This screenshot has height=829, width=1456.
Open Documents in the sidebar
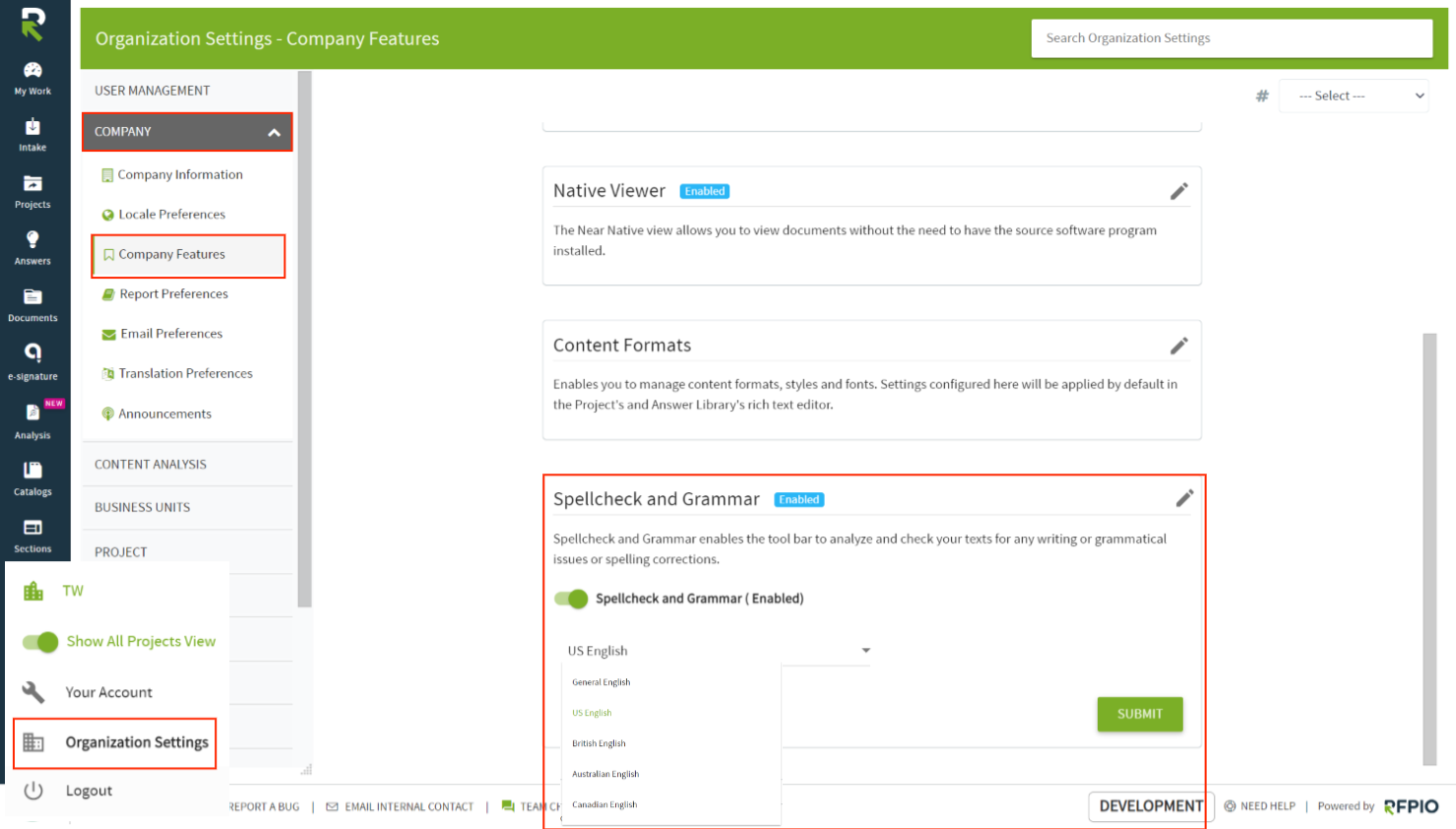click(32, 305)
